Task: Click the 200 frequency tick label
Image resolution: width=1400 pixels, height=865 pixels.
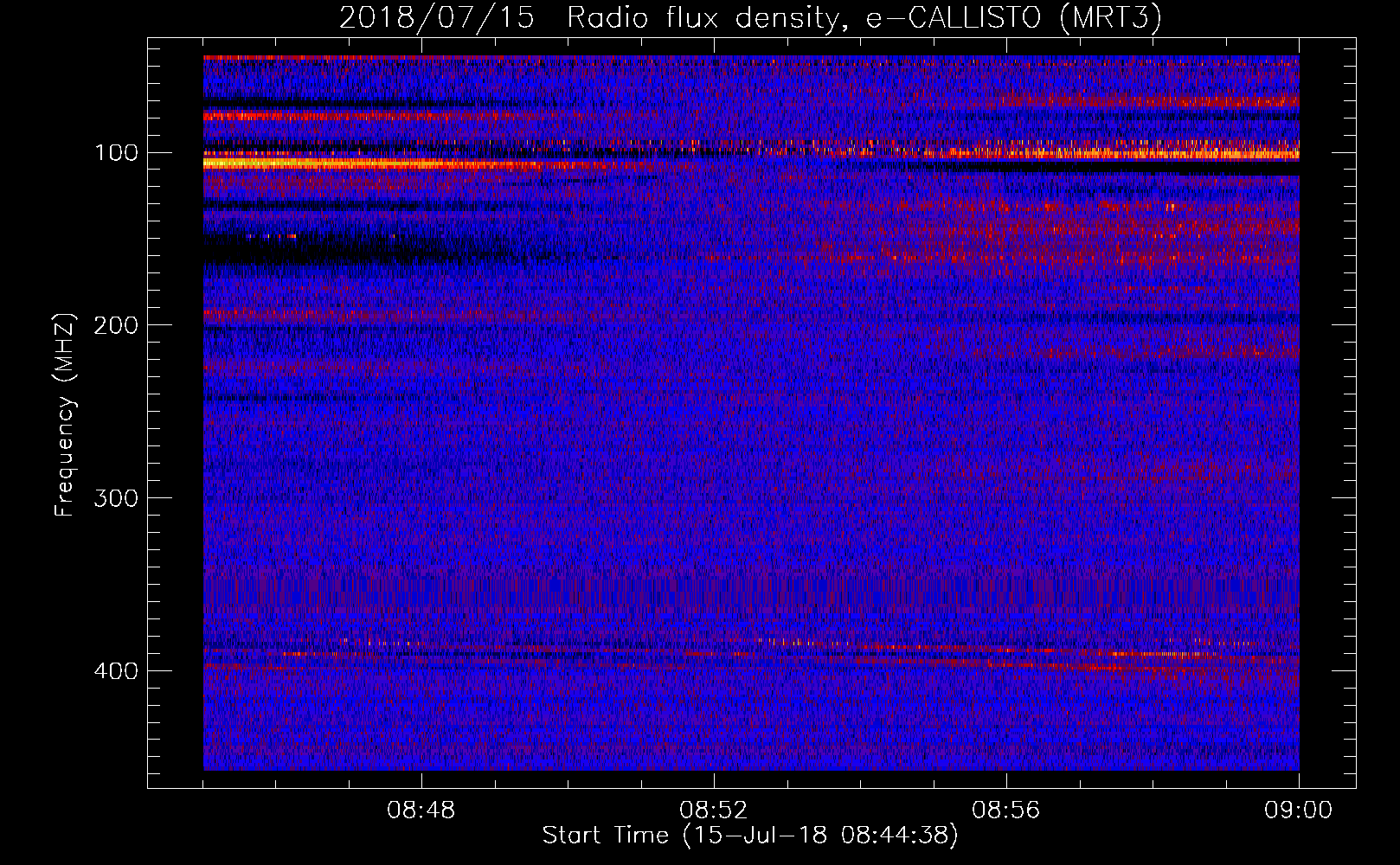Action: (x=116, y=325)
